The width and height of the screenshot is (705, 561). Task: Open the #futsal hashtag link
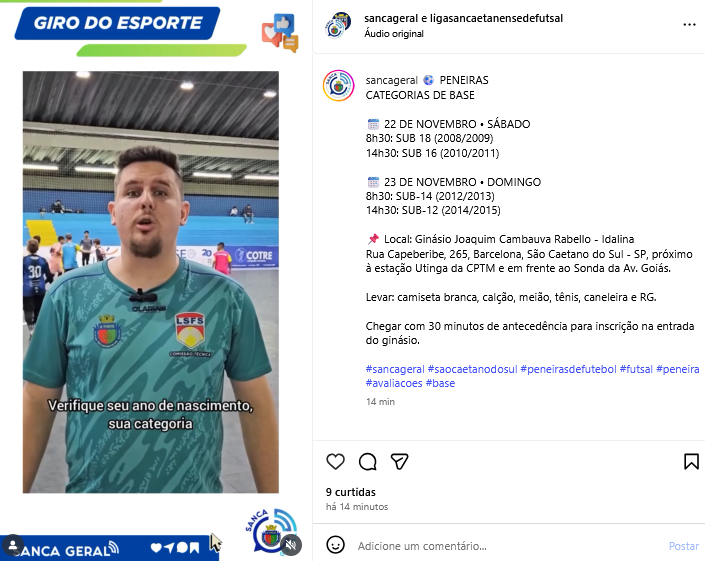point(636,369)
